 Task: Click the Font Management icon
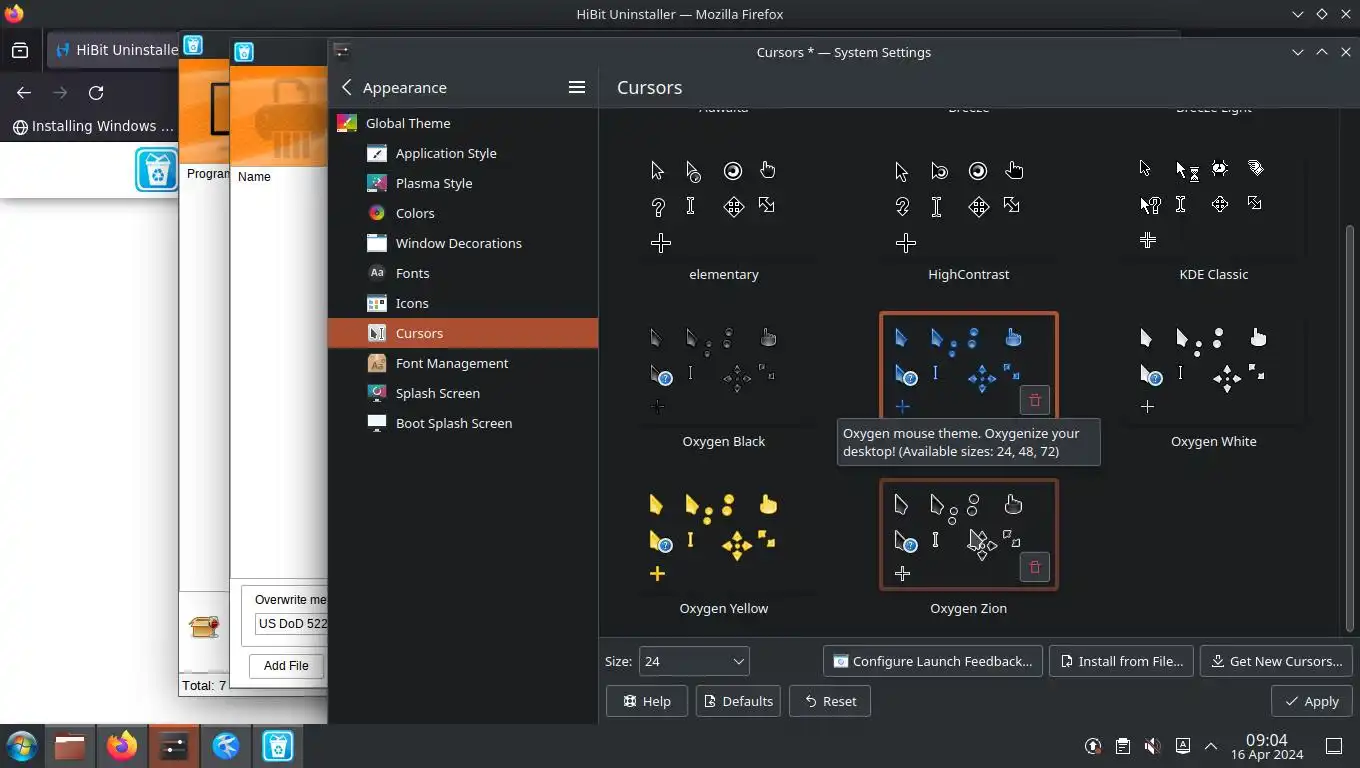377,363
